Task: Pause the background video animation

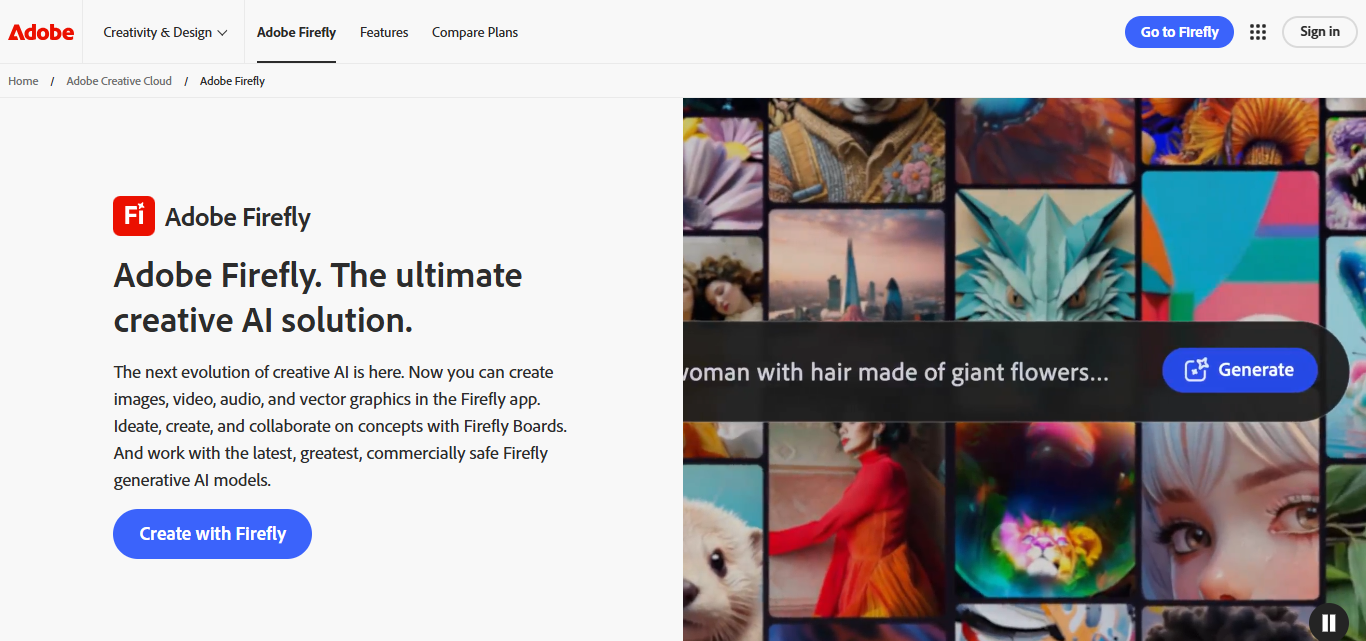Action: [x=1329, y=622]
